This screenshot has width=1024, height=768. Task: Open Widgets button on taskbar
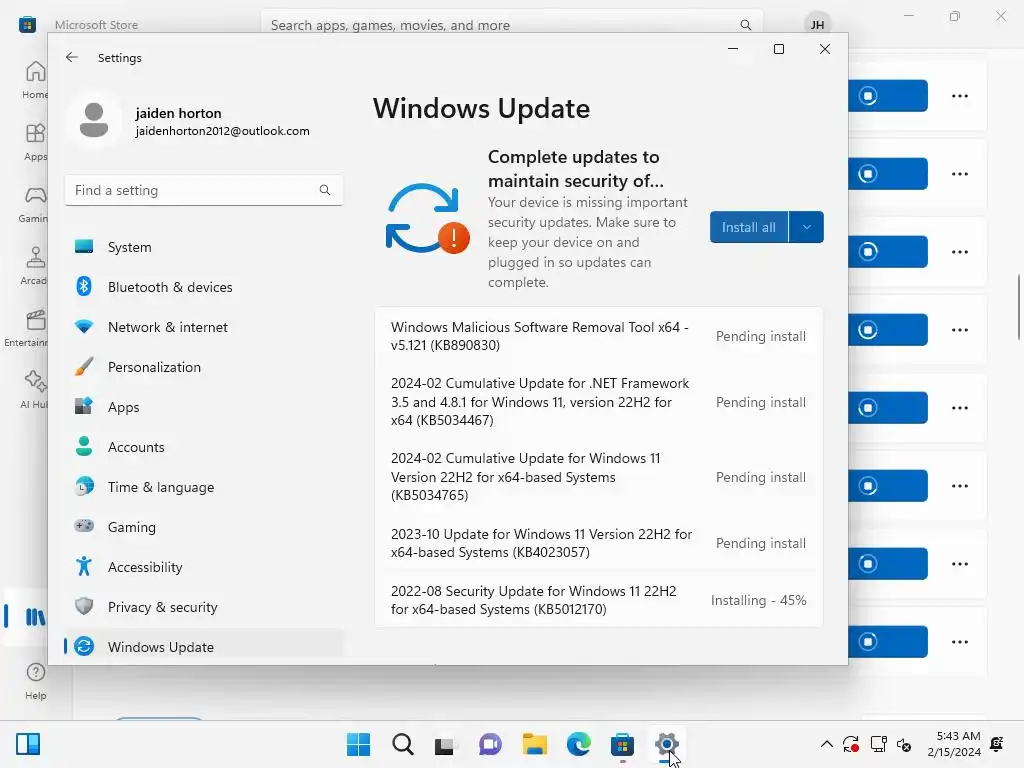(28, 744)
